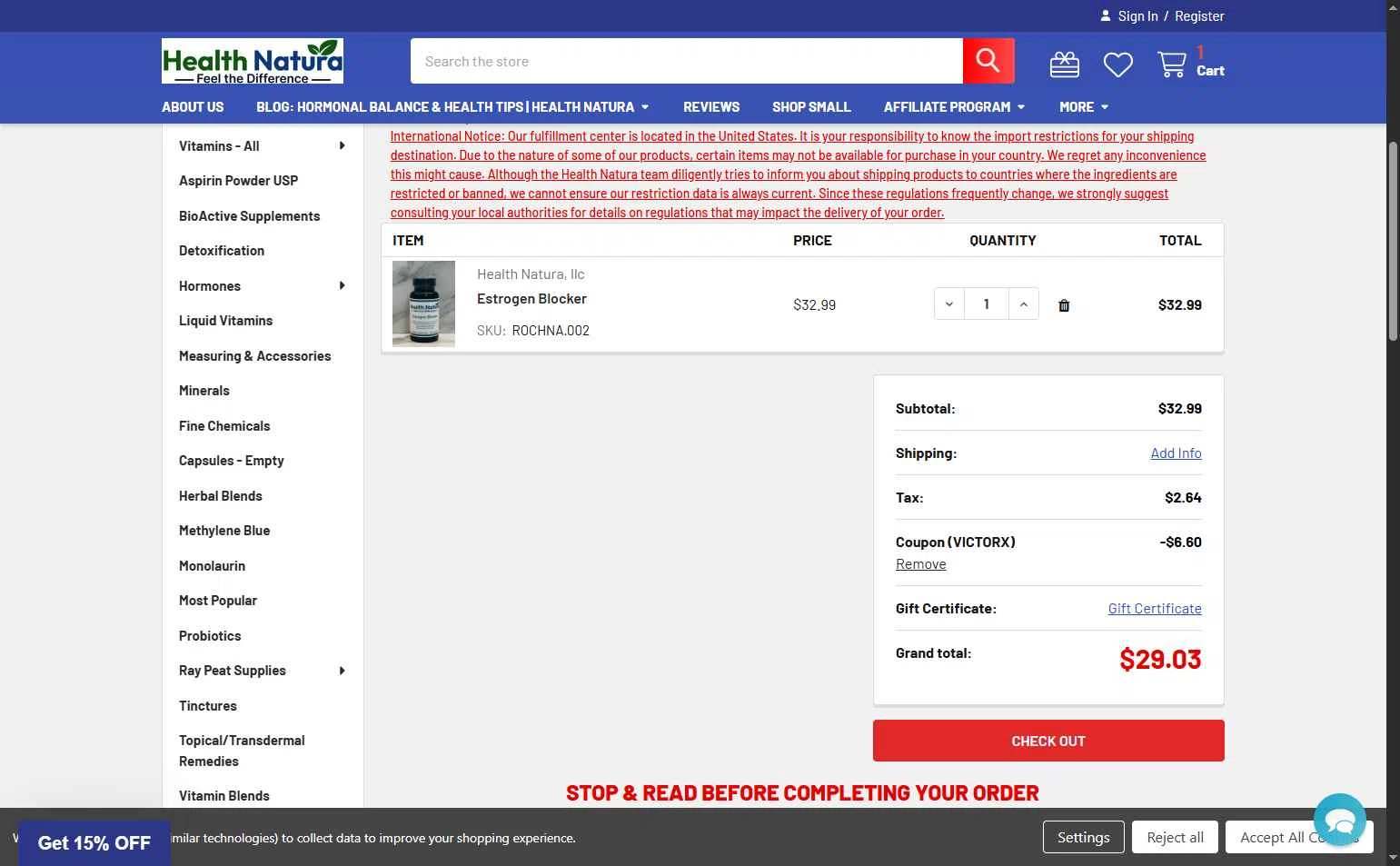Select BioActive Supplements category
Image resolution: width=1400 pixels, height=866 pixels.
(249, 215)
